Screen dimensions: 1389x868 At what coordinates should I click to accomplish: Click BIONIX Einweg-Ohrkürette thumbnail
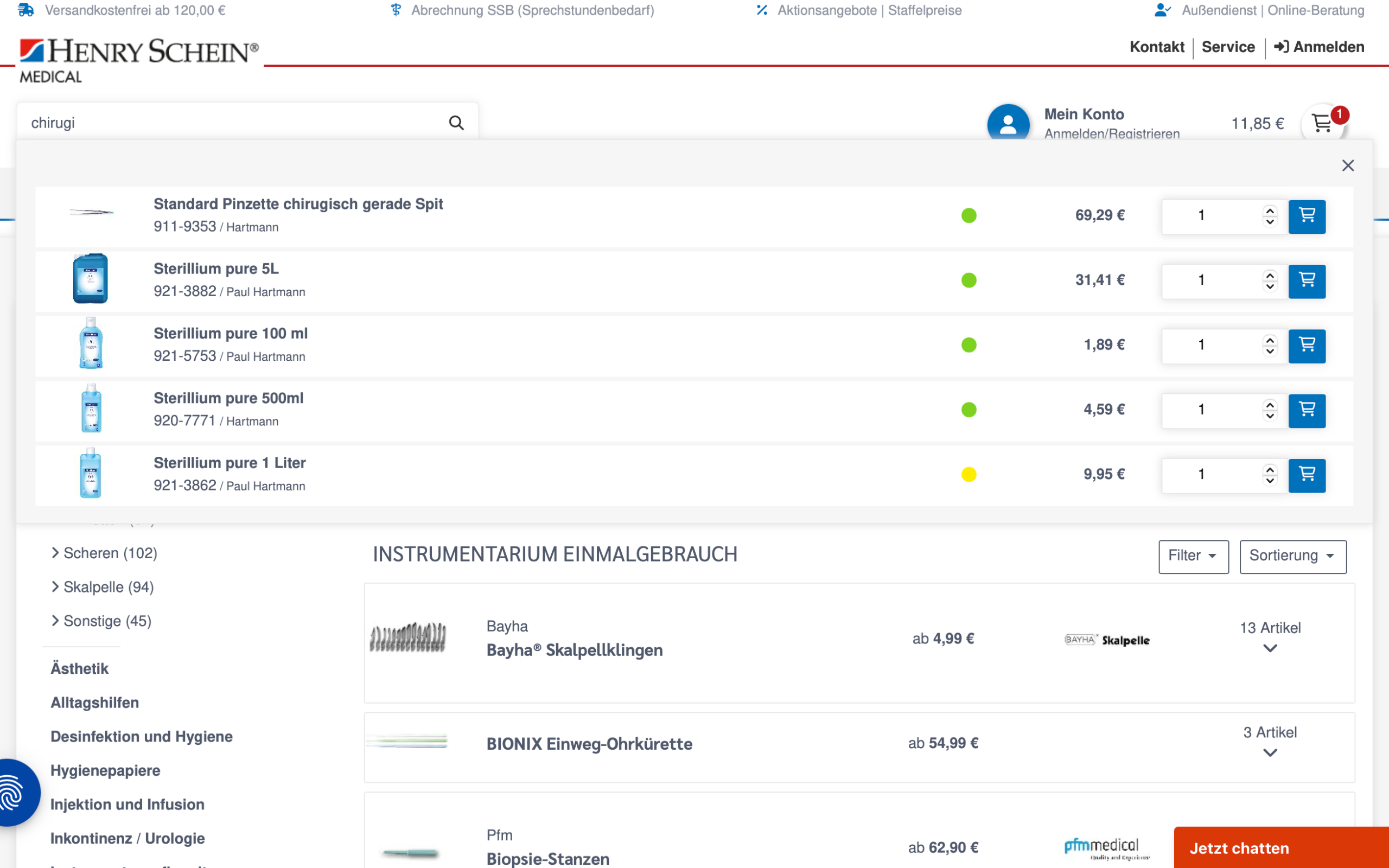tap(407, 742)
